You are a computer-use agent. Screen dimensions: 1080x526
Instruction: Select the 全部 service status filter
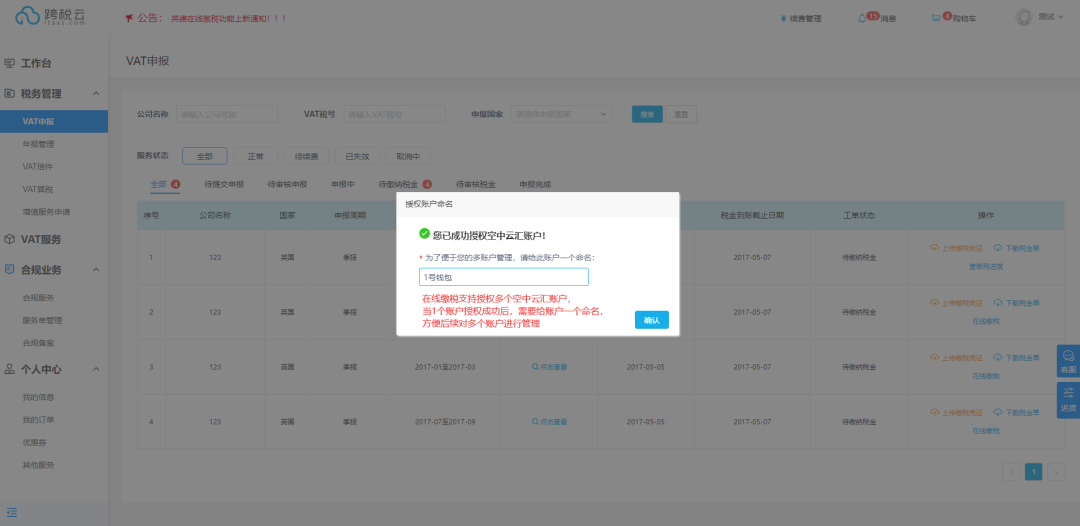pos(205,156)
